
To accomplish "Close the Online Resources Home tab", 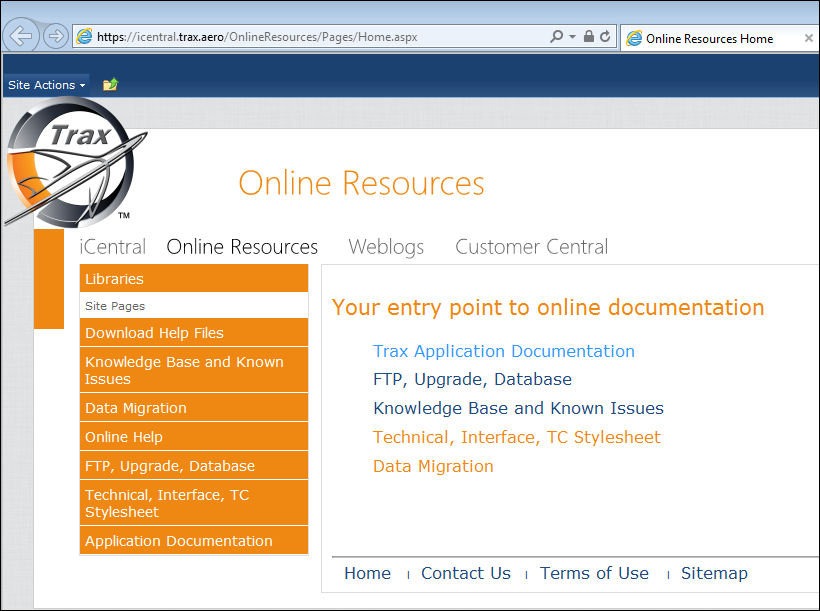I will (x=808, y=38).
